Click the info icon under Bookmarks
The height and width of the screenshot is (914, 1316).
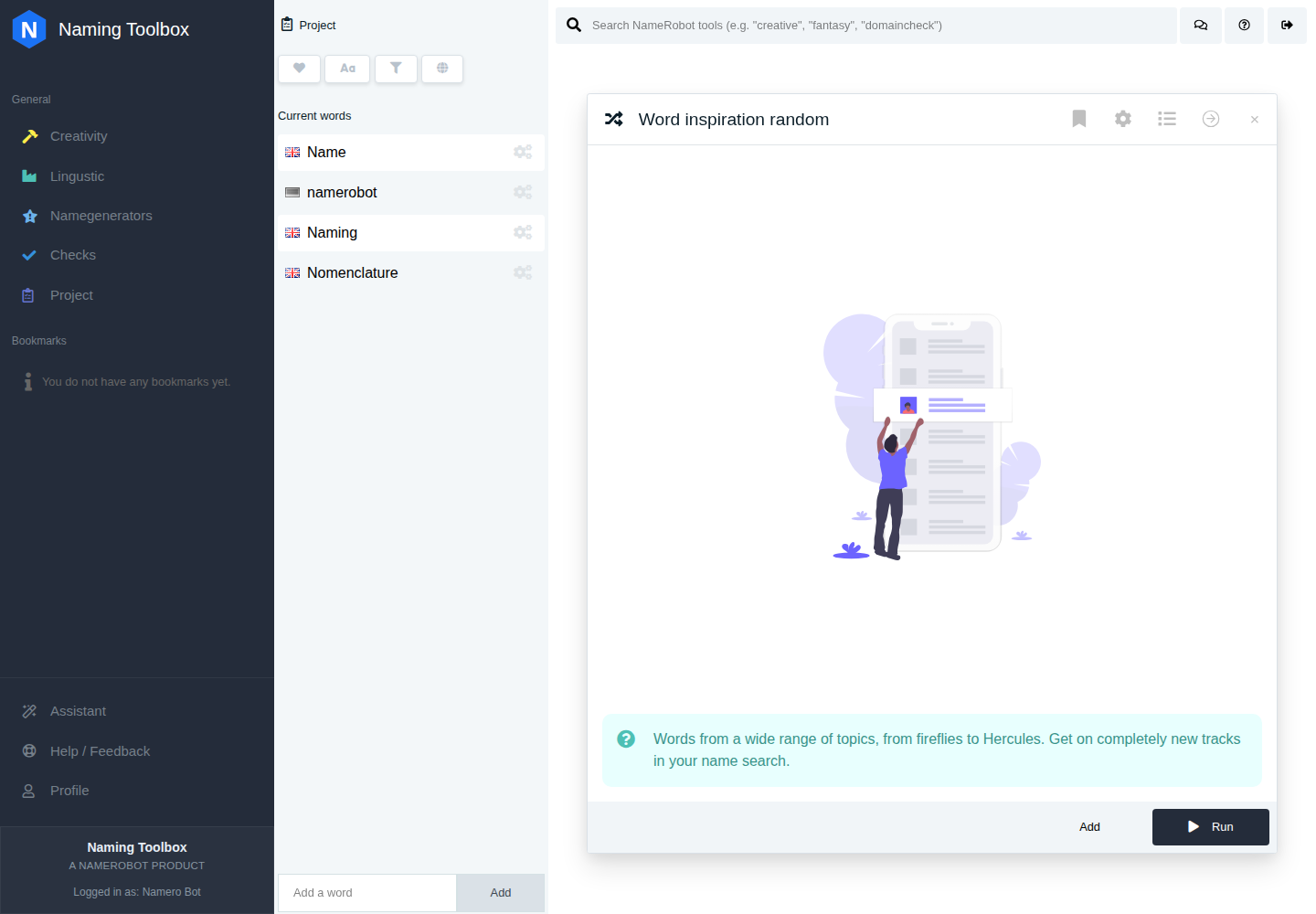coord(28,382)
